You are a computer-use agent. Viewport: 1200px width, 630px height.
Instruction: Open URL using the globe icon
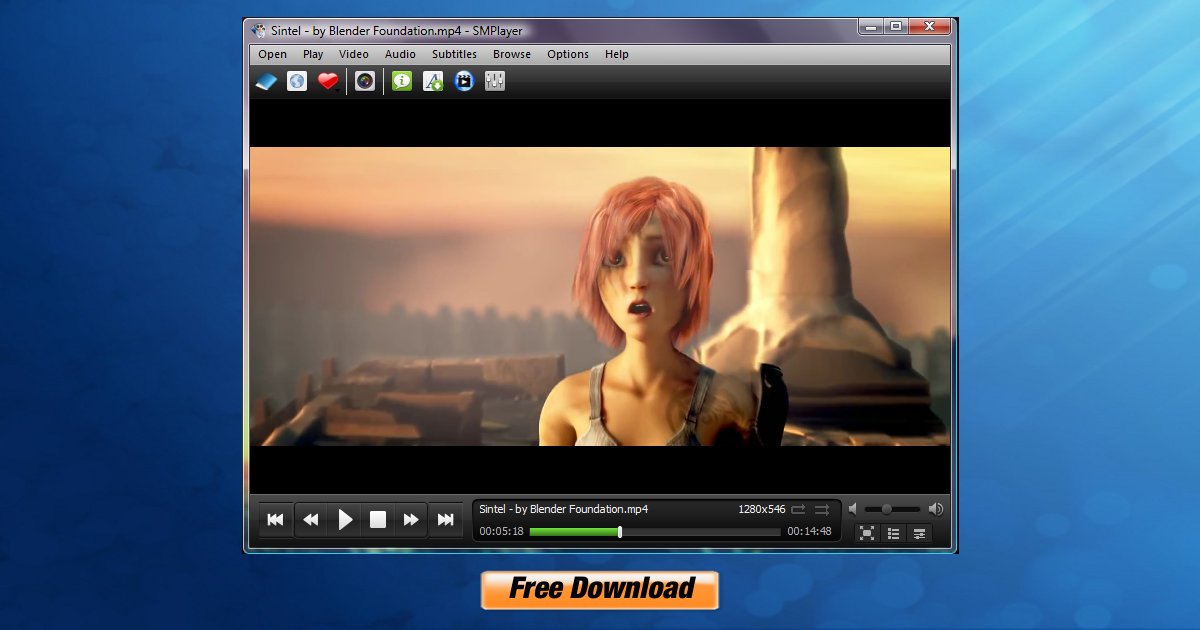coord(297,81)
